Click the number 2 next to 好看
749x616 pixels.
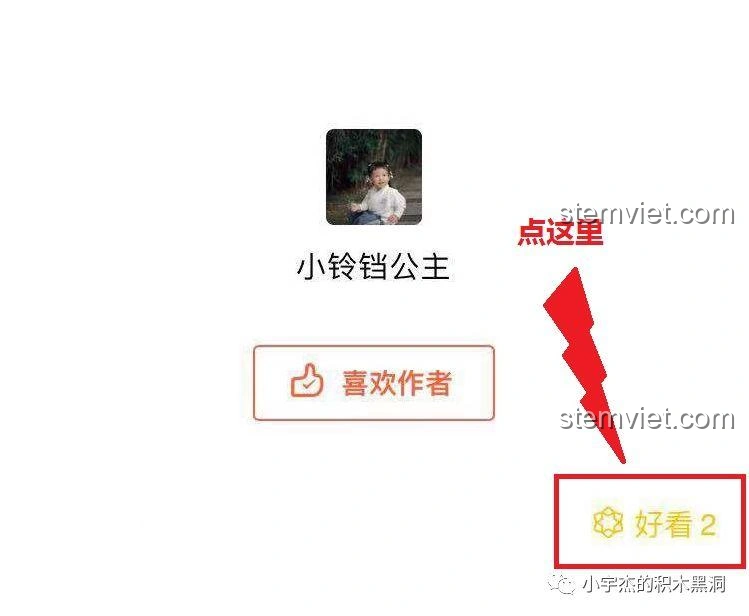708,525
